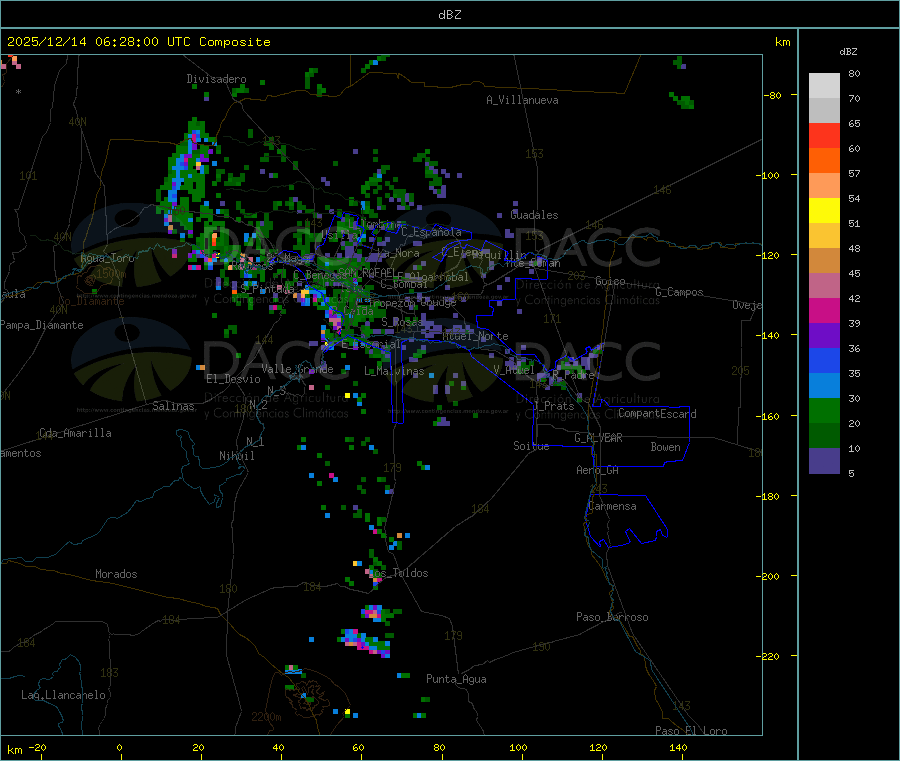900x761 pixels.
Task: Click the Nihuil location label
Action: pos(237,456)
